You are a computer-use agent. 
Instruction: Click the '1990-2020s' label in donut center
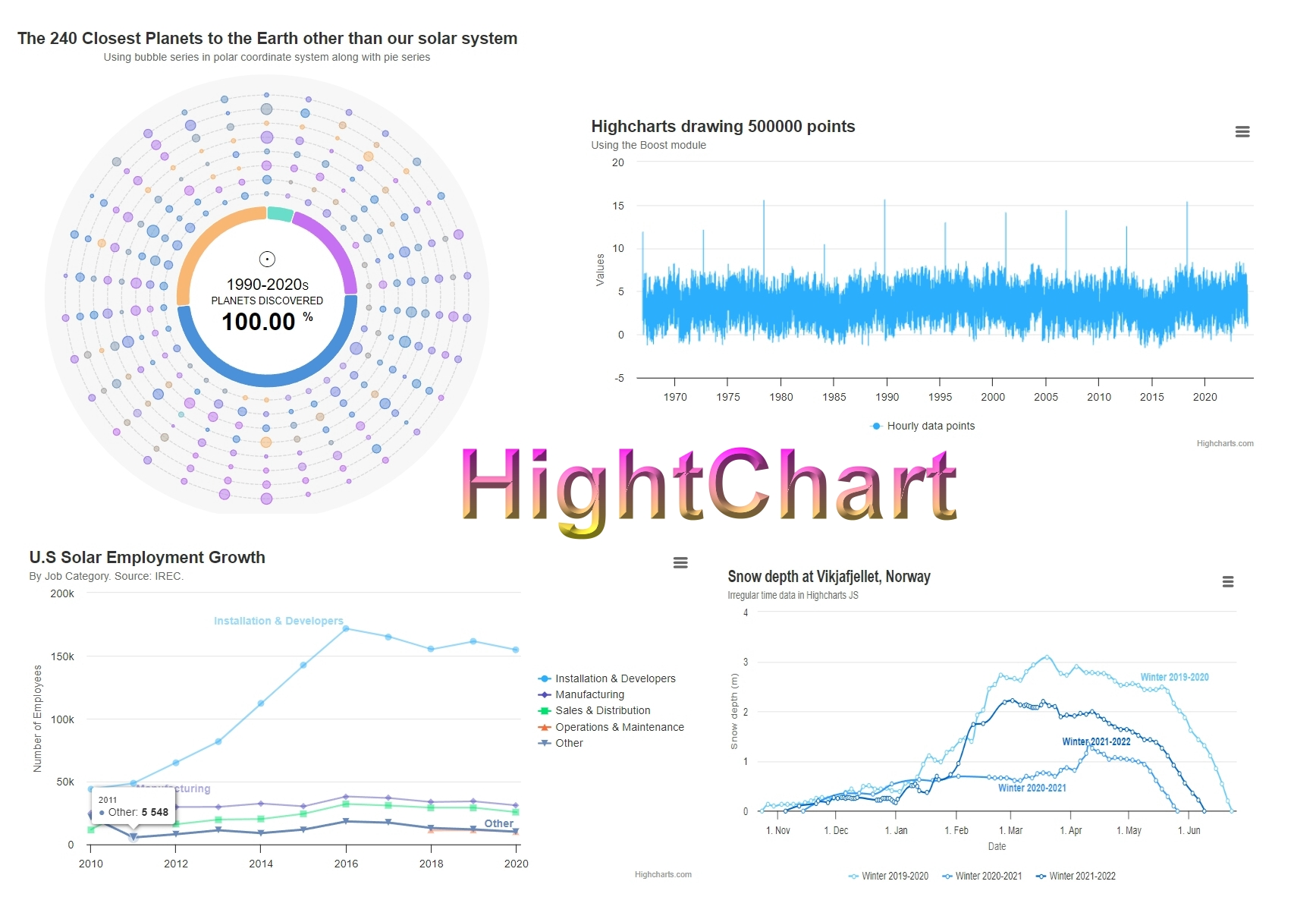pos(267,284)
